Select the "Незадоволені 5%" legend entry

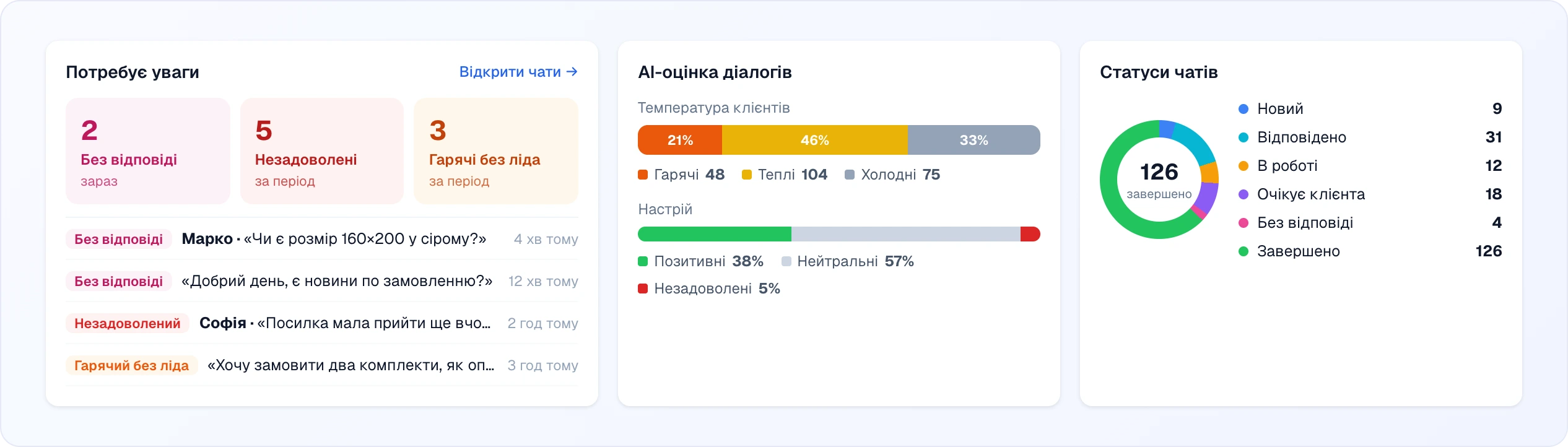[x=709, y=289]
